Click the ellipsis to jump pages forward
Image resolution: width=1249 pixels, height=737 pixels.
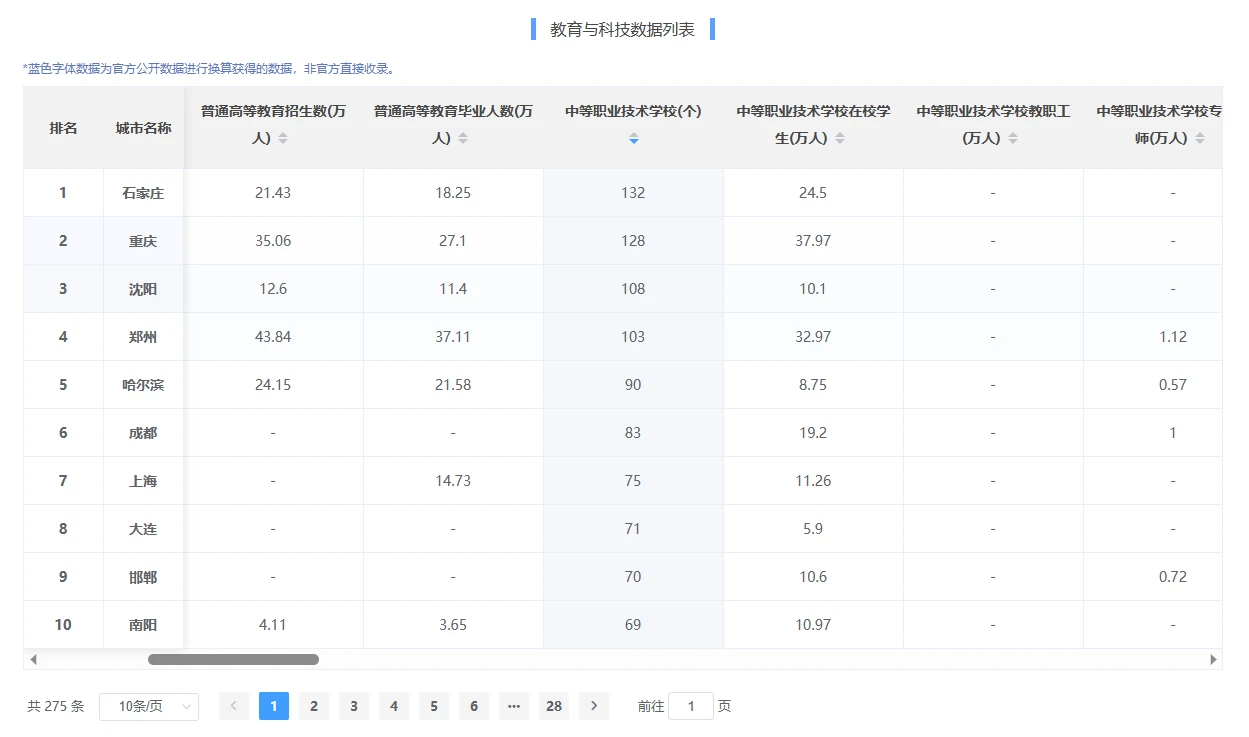(514, 706)
